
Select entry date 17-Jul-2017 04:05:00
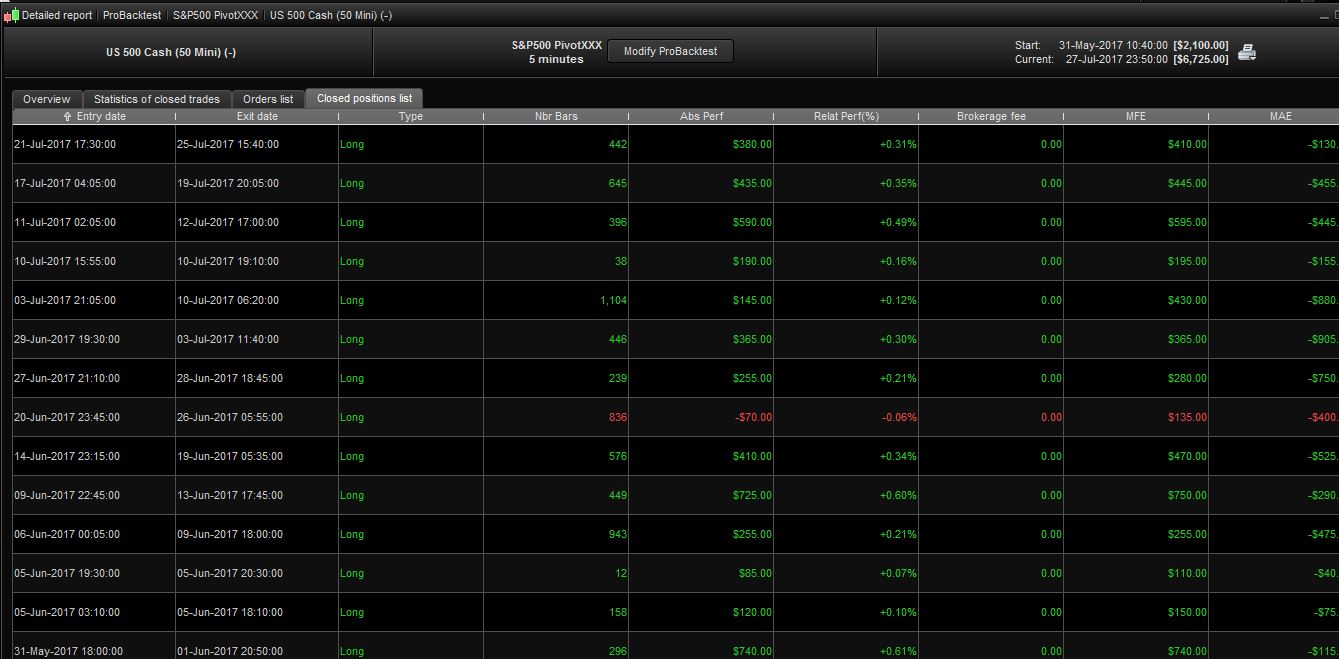coord(65,183)
